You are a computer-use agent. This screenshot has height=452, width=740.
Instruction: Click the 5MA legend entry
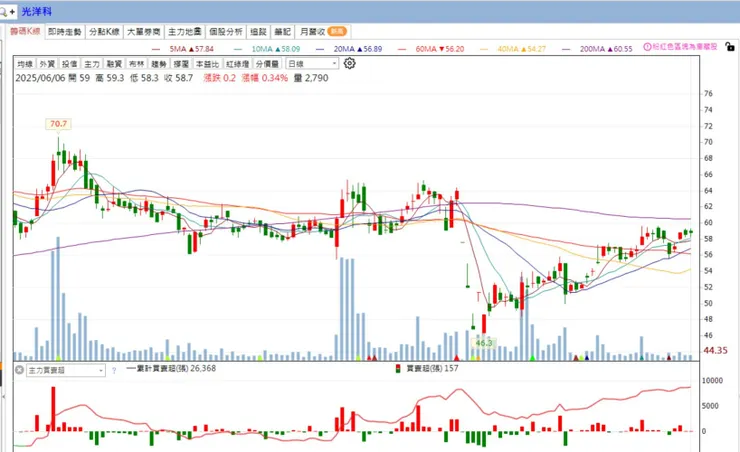tap(183, 49)
